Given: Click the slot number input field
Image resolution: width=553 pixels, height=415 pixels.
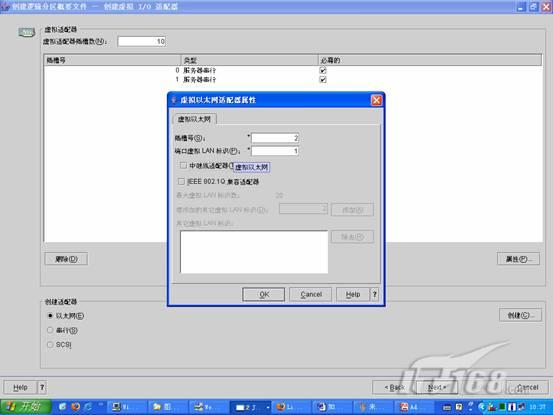Looking at the screenshot, I should (x=275, y=138).
